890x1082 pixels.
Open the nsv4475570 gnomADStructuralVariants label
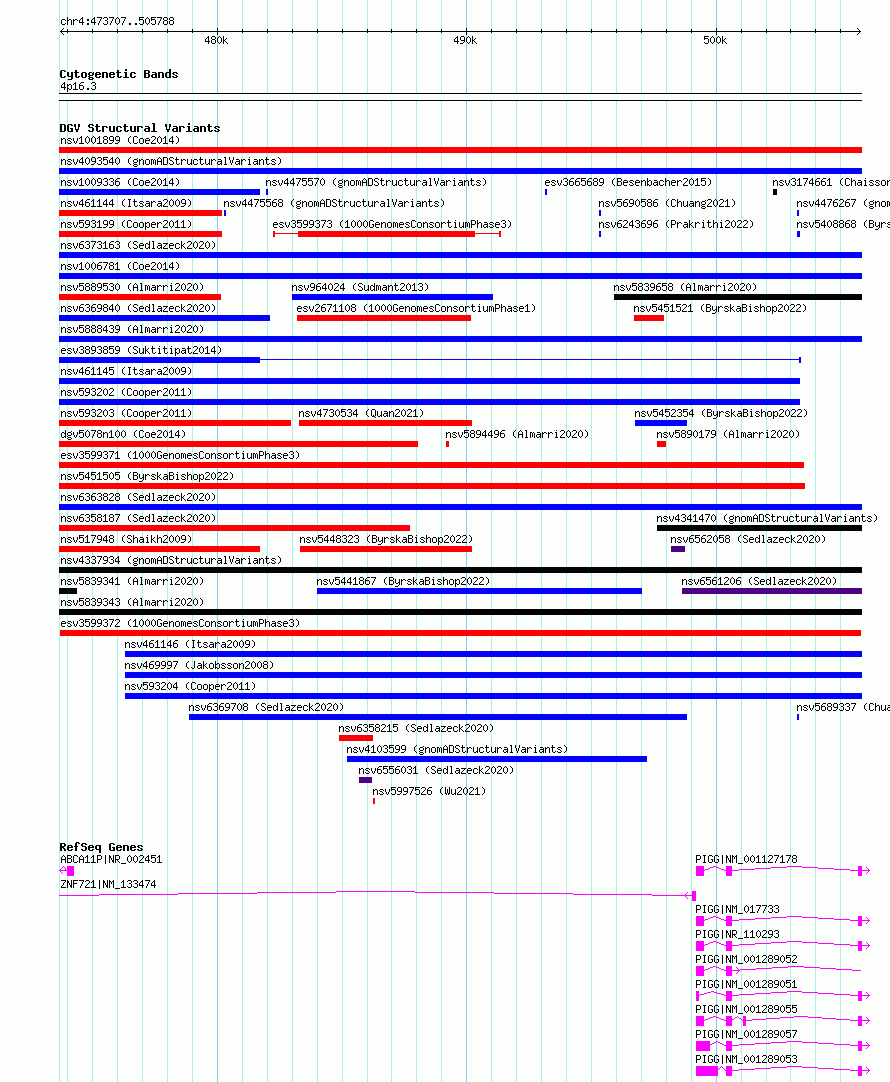point(376,182)
